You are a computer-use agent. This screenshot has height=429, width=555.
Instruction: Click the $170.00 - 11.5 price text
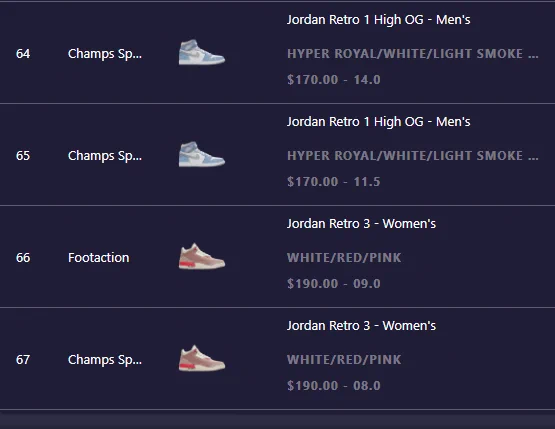[334, 182]
